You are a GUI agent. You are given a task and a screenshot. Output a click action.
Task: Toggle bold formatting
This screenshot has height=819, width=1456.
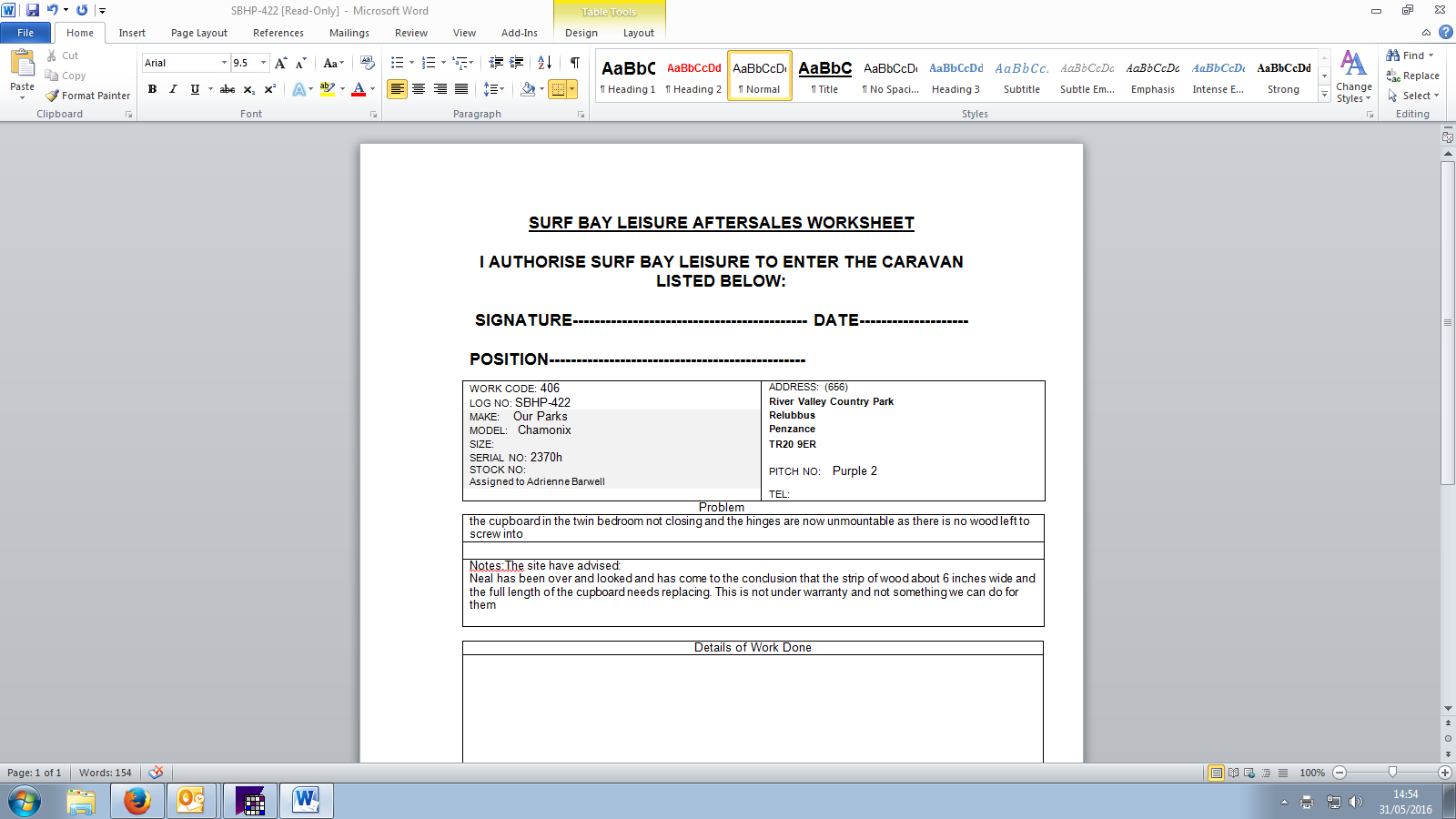[152, 89]
